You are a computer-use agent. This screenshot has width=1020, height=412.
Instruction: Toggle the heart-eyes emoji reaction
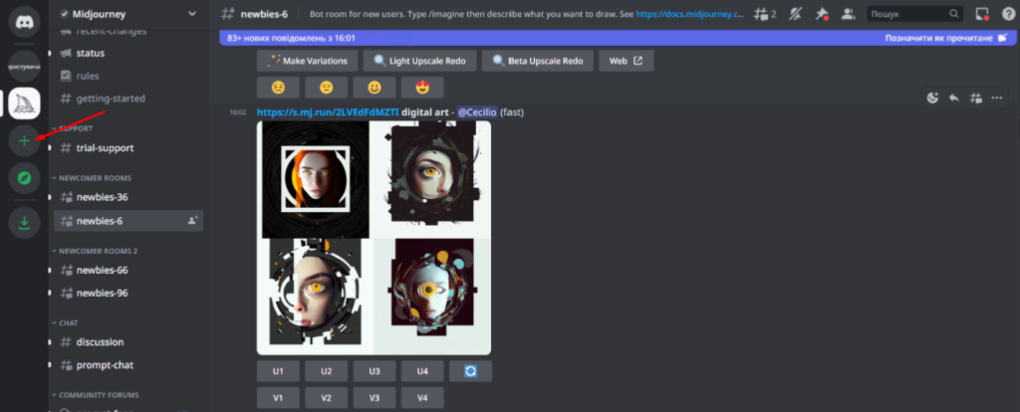[422, 87]
